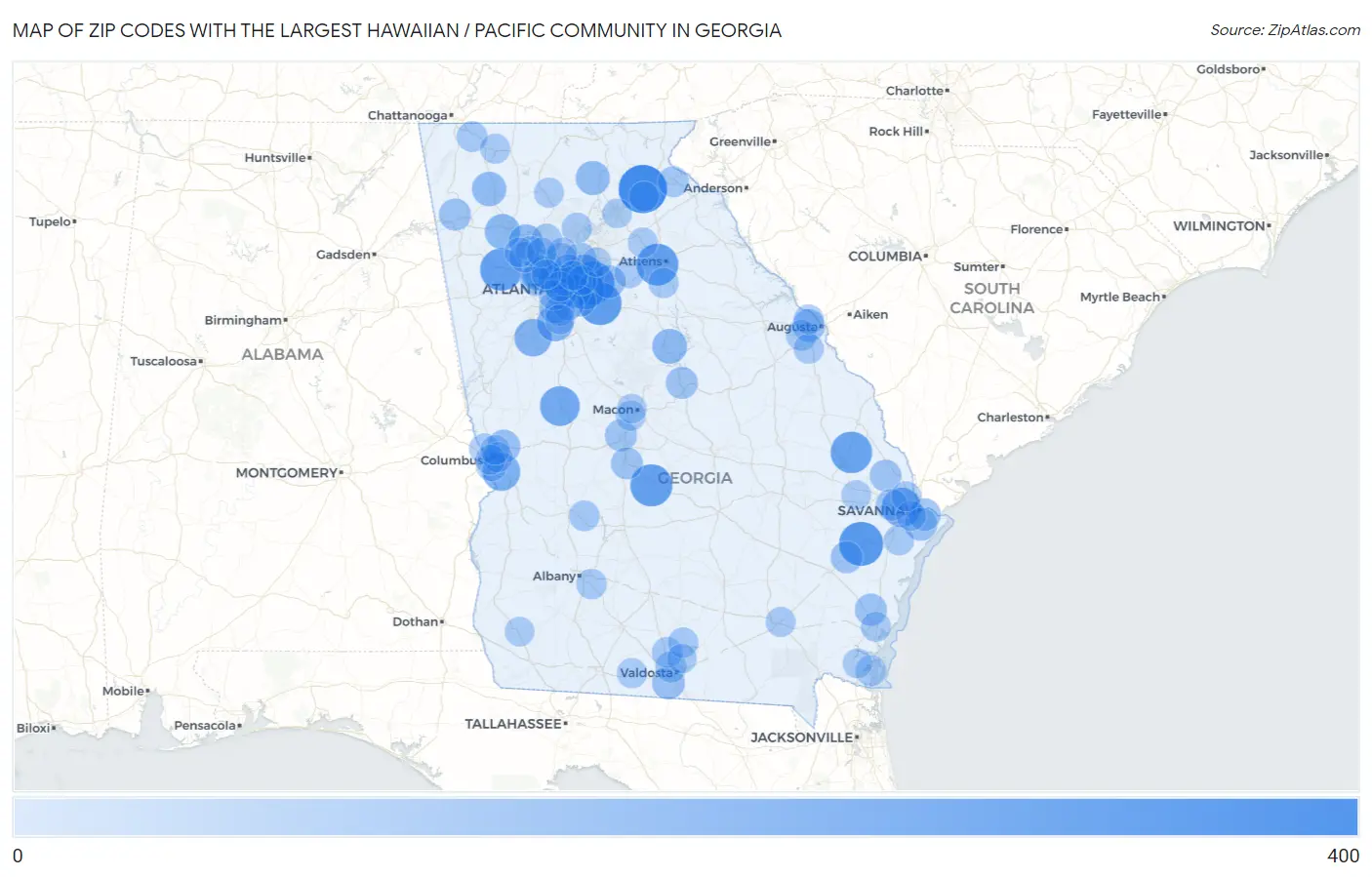
Task: Click the Chattanooga city label
Action: (408, 115)
